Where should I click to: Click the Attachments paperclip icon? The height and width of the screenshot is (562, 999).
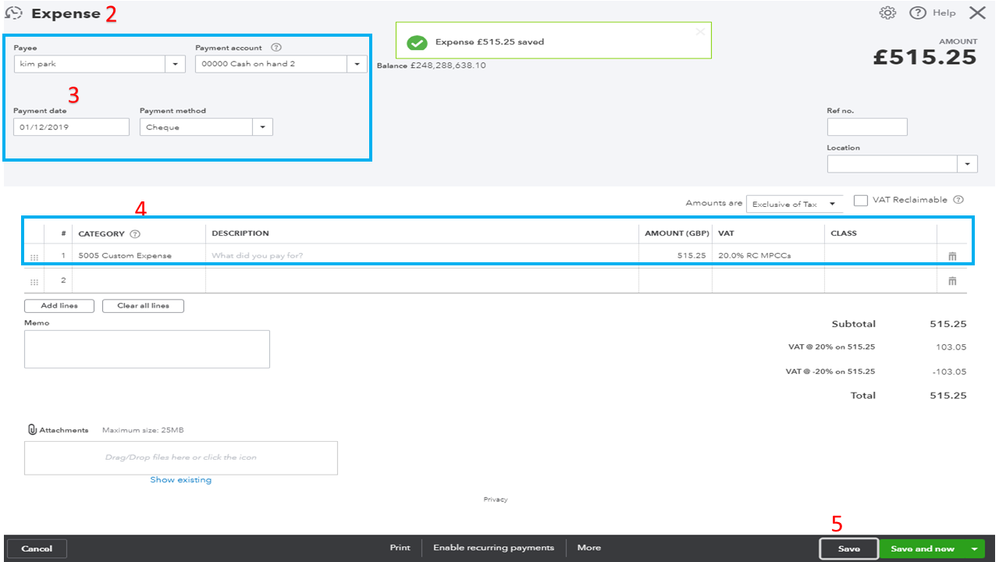pos(32,429)
